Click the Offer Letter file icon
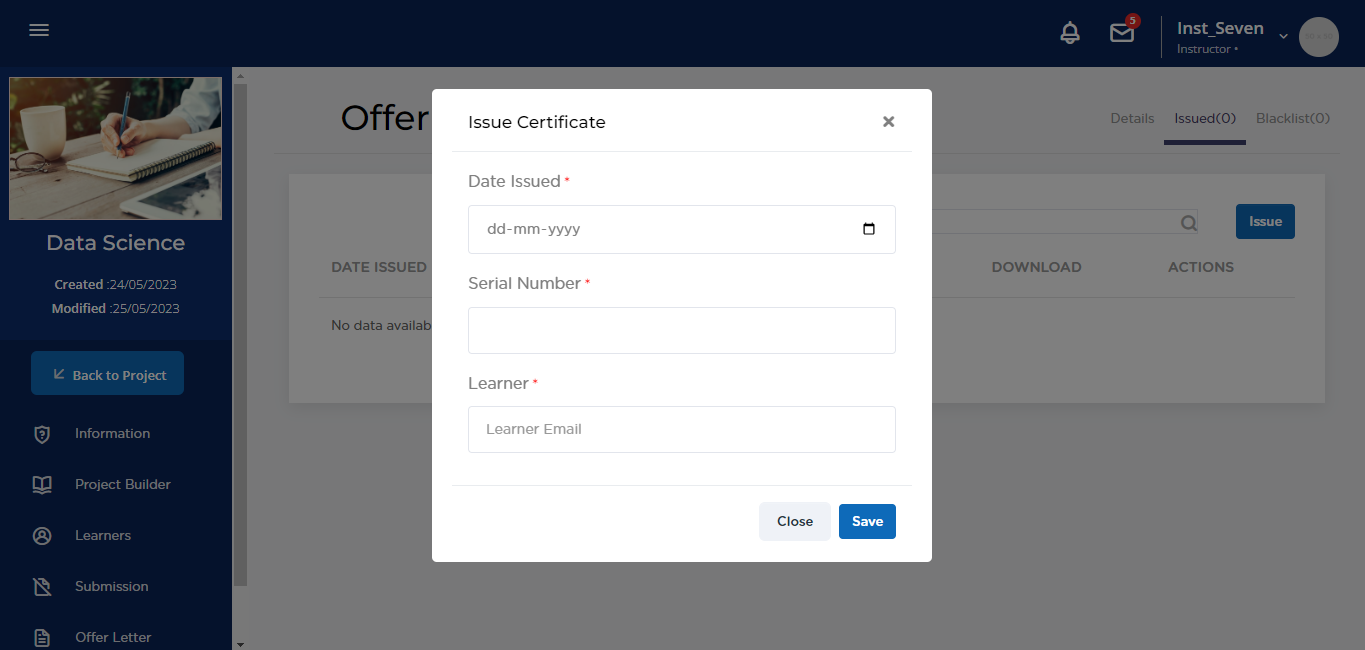The image size is (1365, 650). [x=42, y=637]
